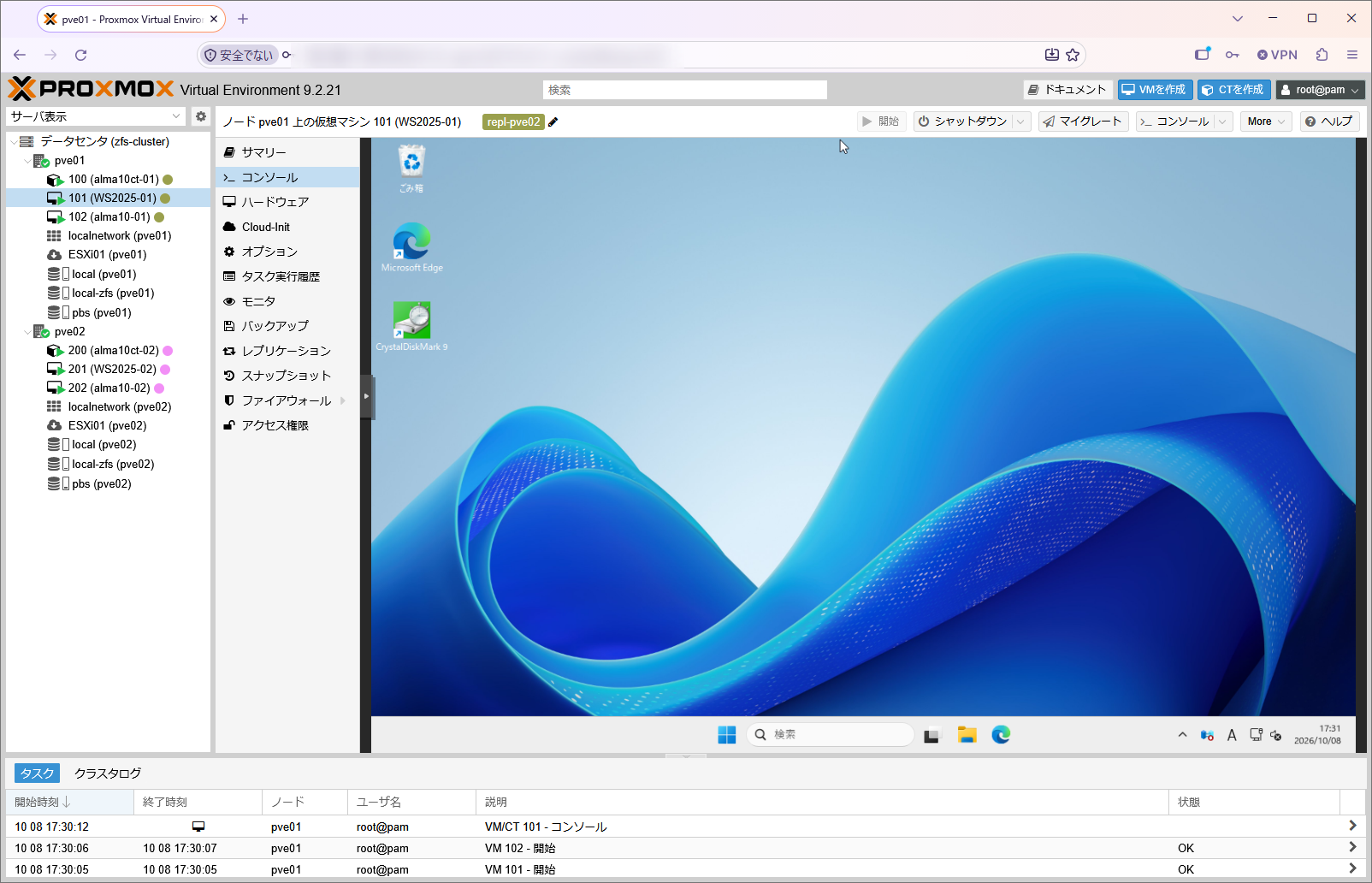Open the browser extensions icon

(1322, 55)
